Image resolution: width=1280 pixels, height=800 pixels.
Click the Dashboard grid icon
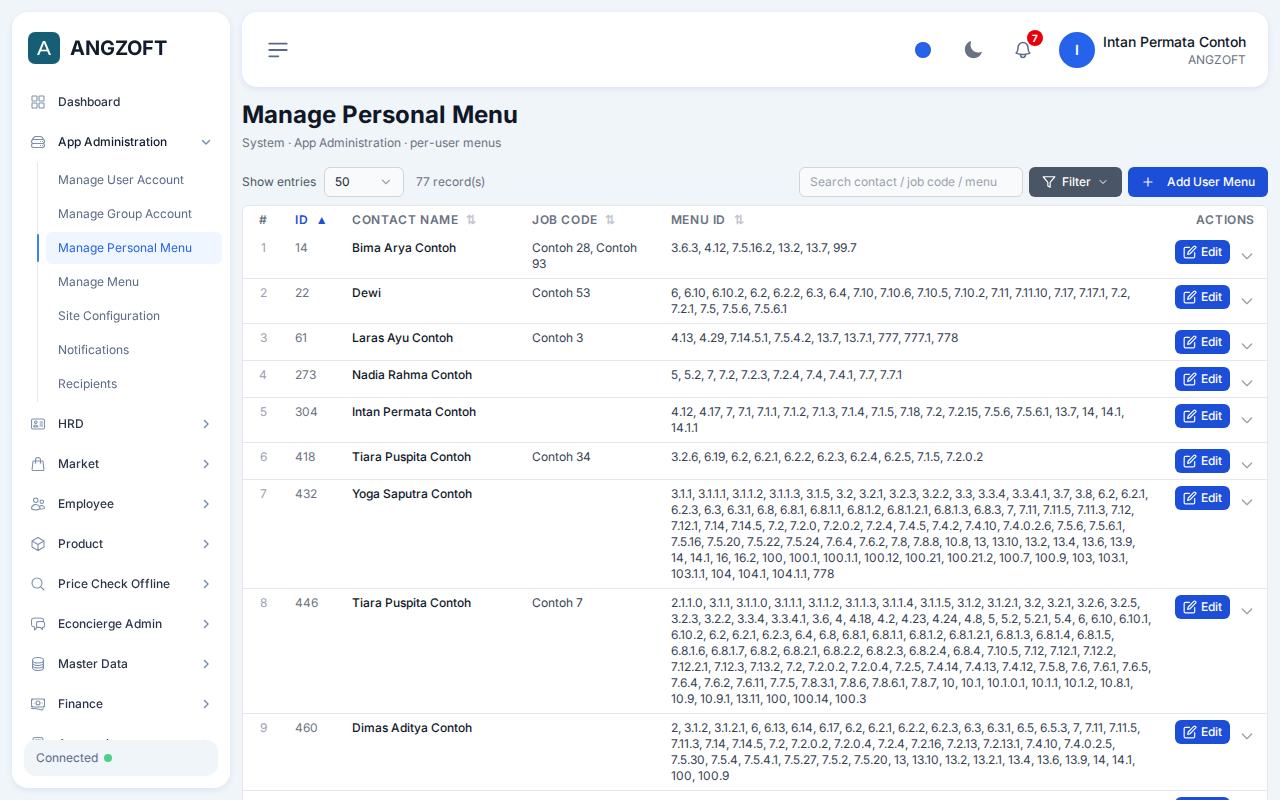click(x=38, y=102)
